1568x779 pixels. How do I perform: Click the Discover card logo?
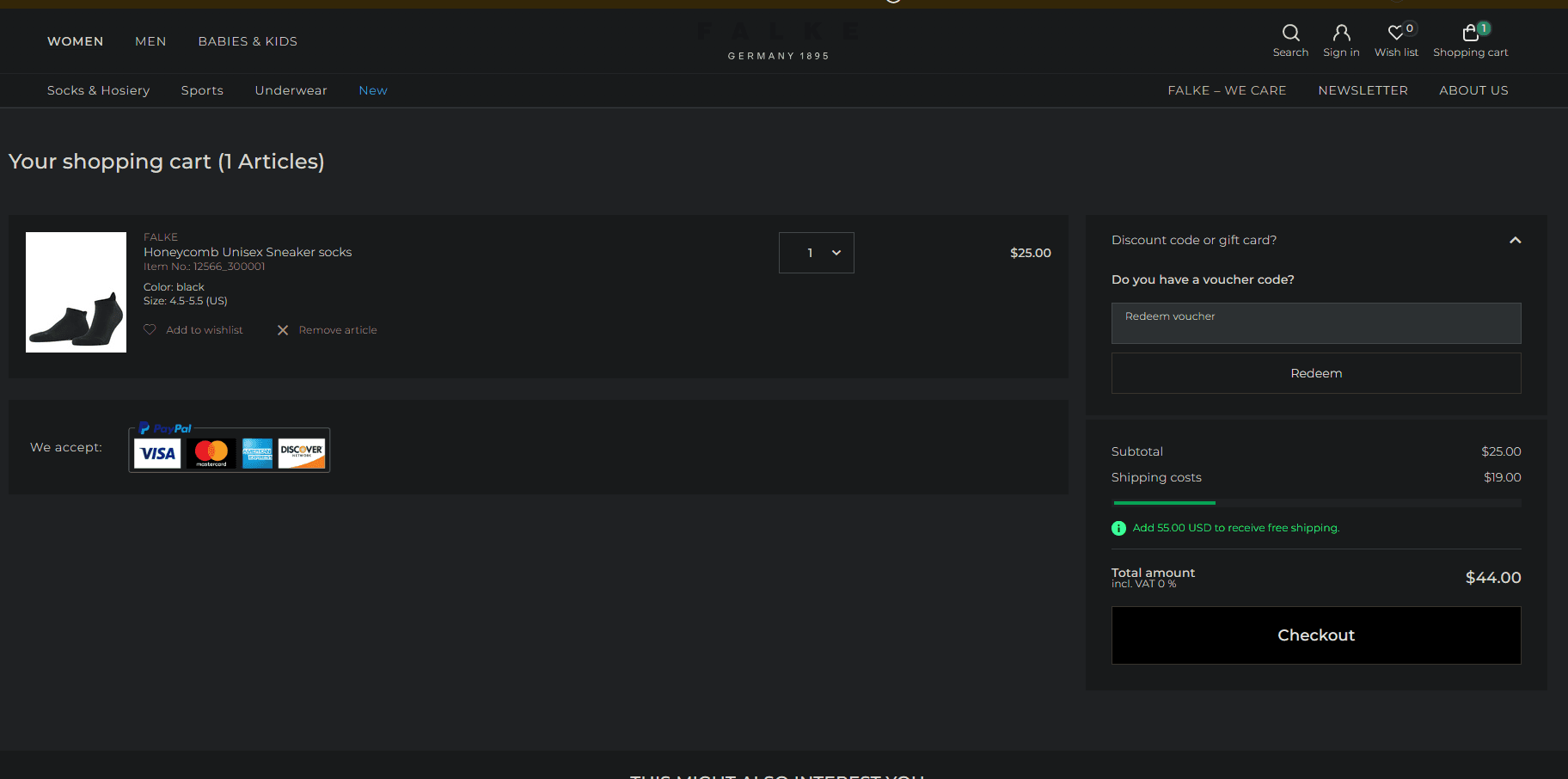pos(302,453)
